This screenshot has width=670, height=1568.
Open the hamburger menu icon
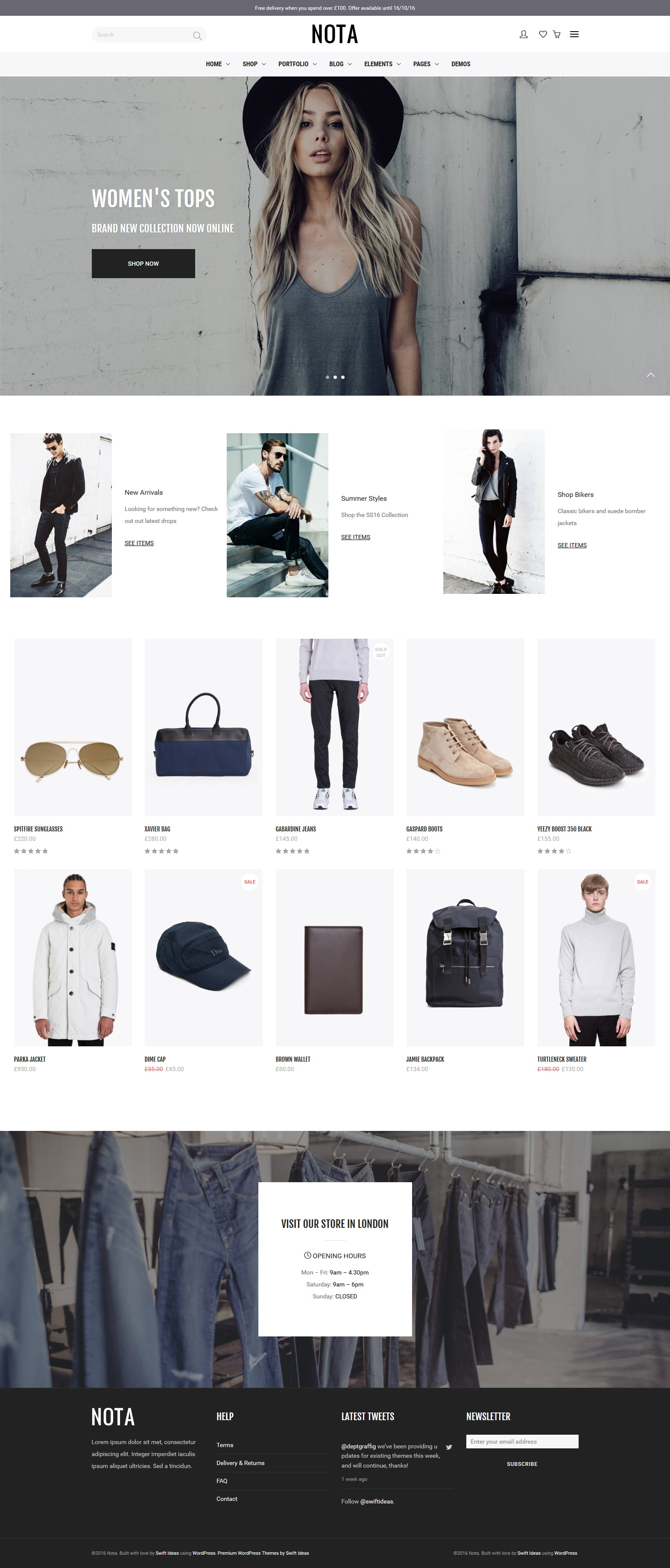click(x=574, y=34)
